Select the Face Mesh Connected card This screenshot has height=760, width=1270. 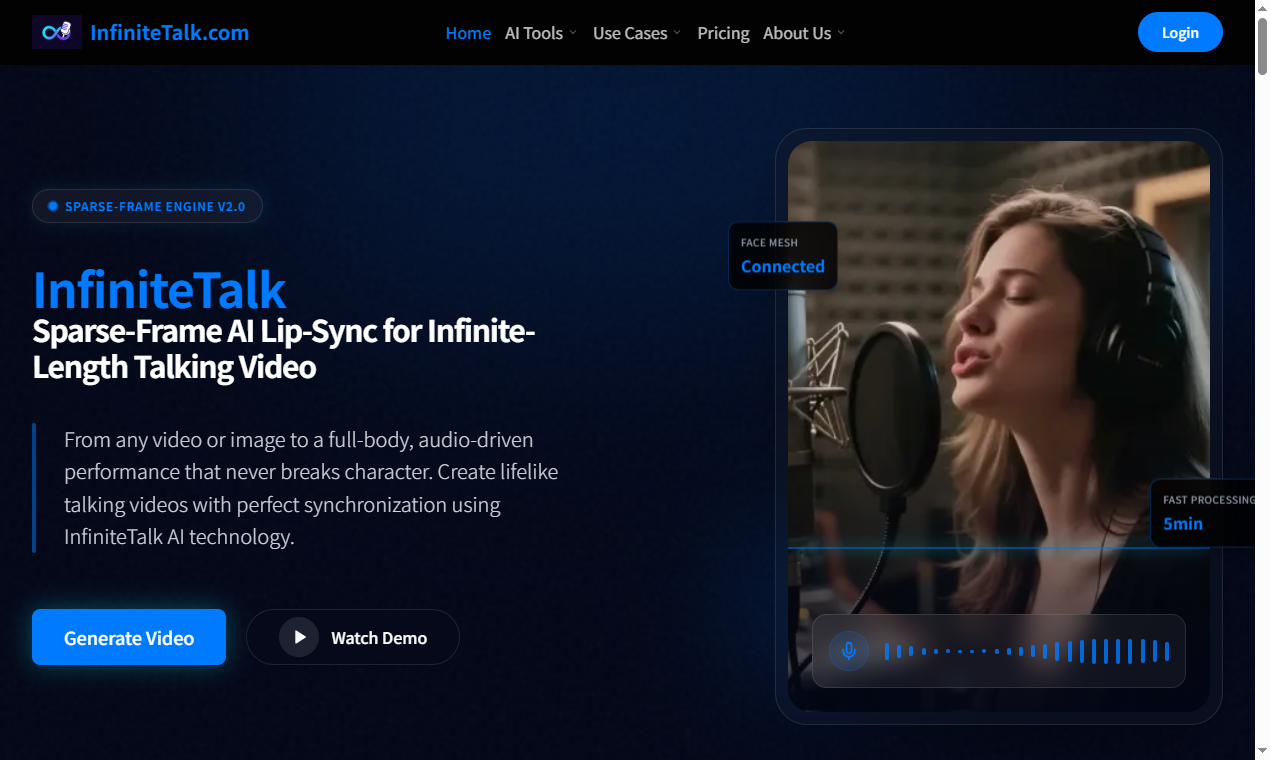coord(783,256)
